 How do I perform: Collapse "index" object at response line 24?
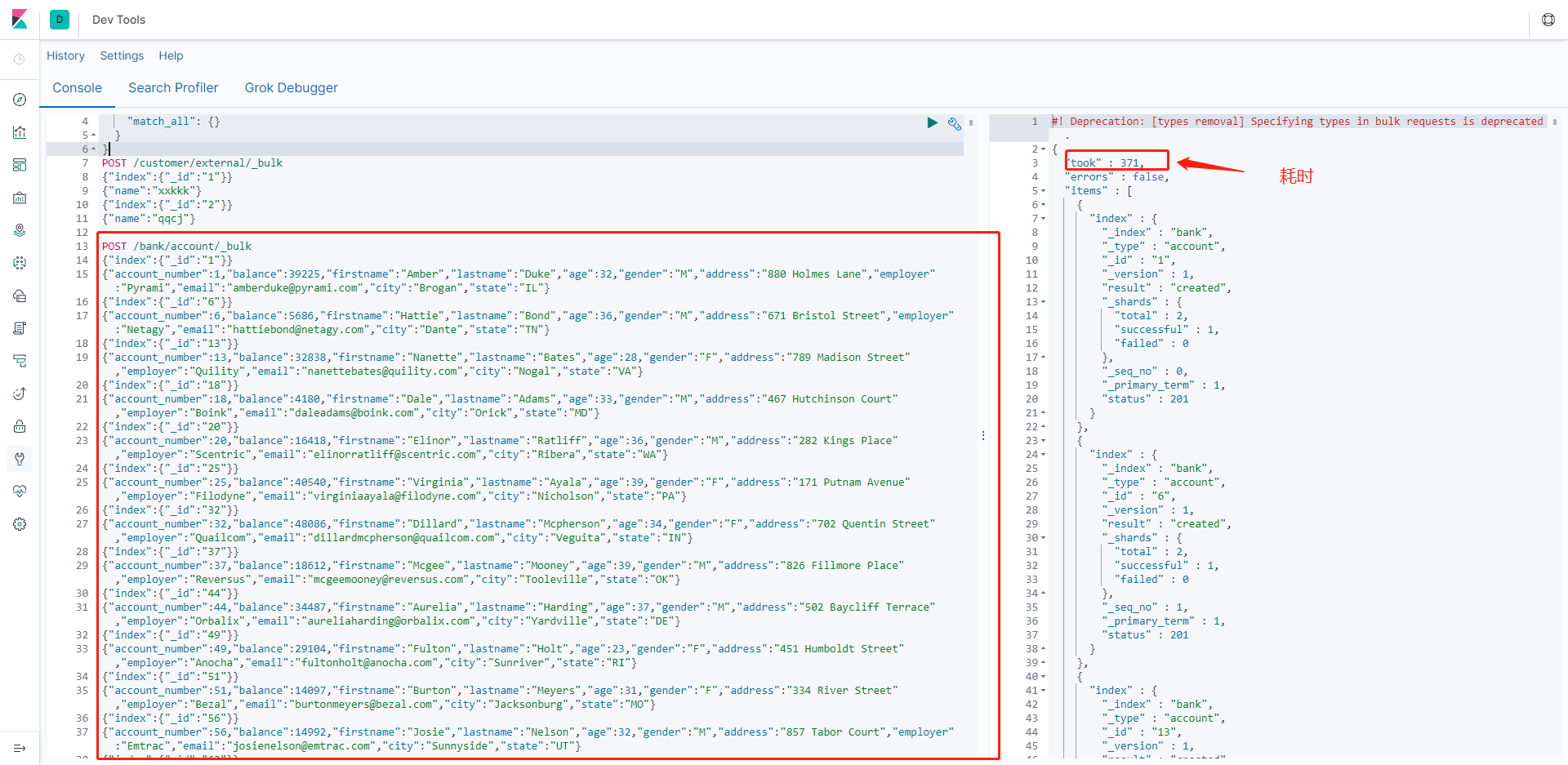pos(1043,455)
